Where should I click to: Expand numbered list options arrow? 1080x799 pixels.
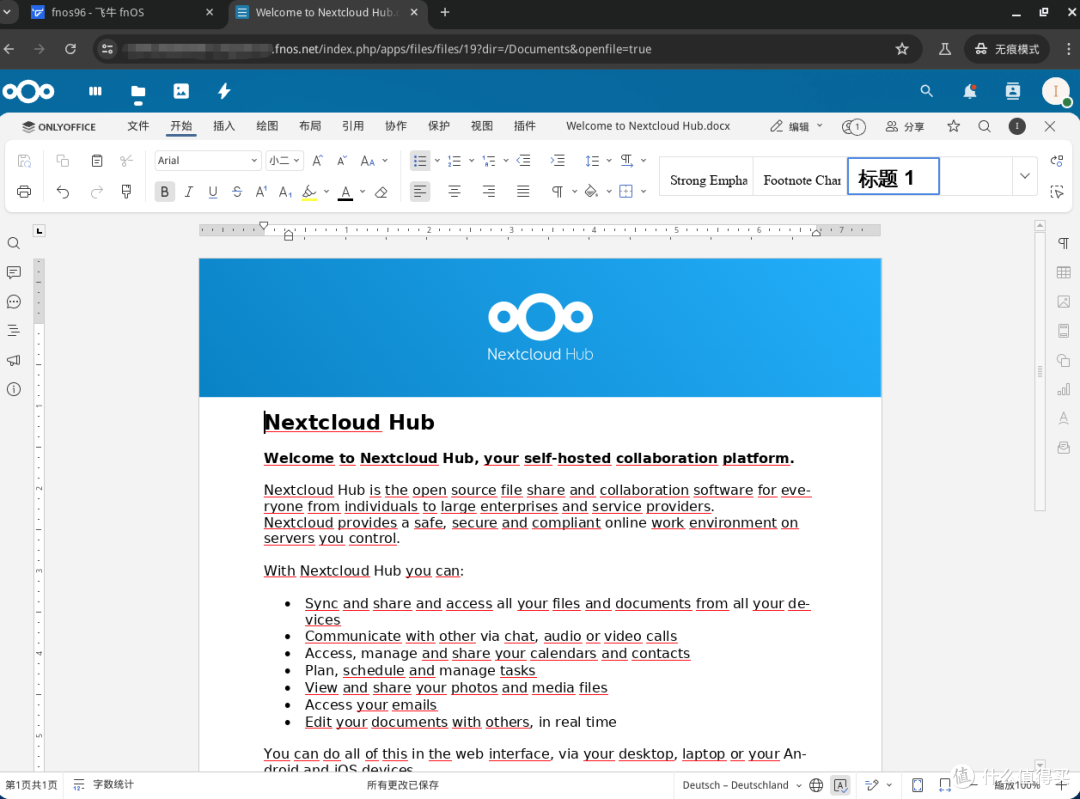point(472,160)
